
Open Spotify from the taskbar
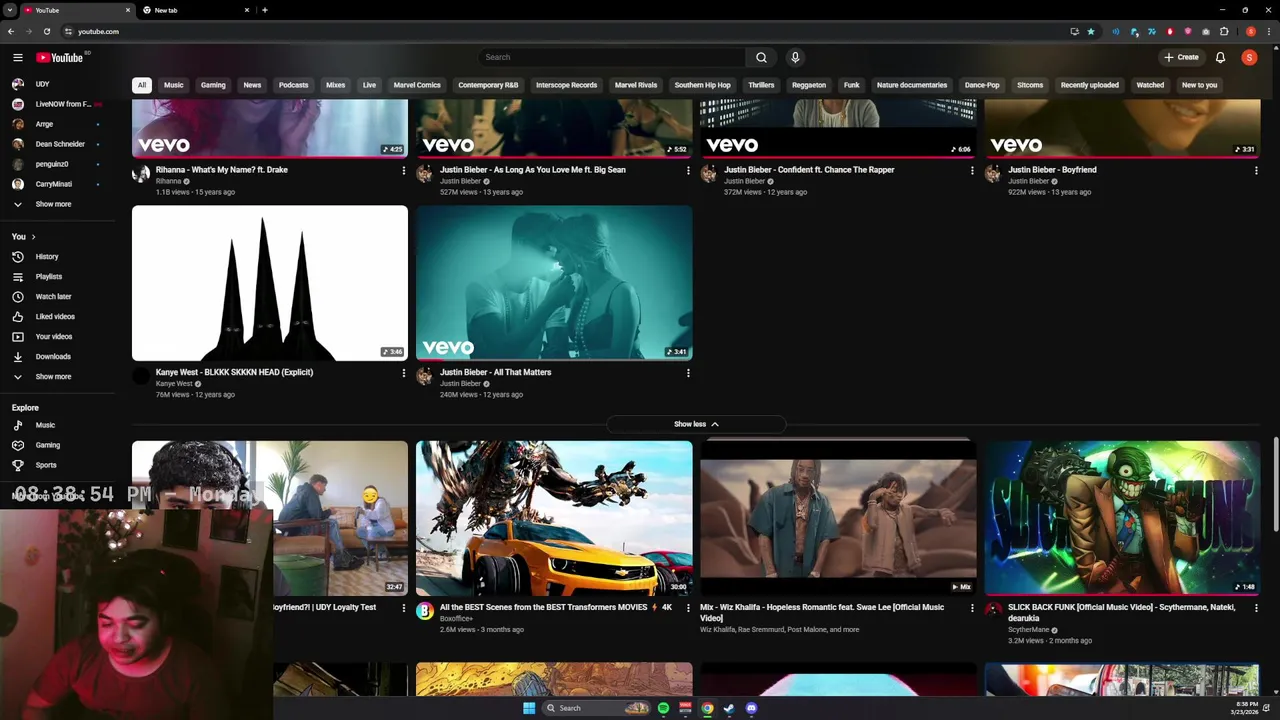[663, 708]
